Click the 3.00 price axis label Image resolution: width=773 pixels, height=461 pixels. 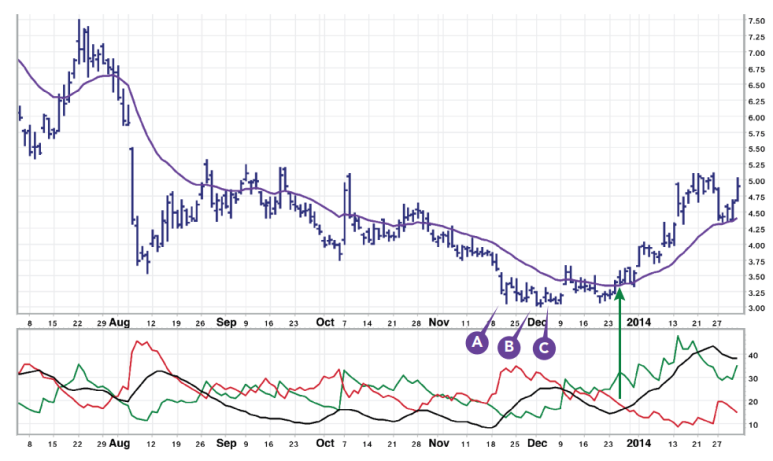tap(757, 308)
